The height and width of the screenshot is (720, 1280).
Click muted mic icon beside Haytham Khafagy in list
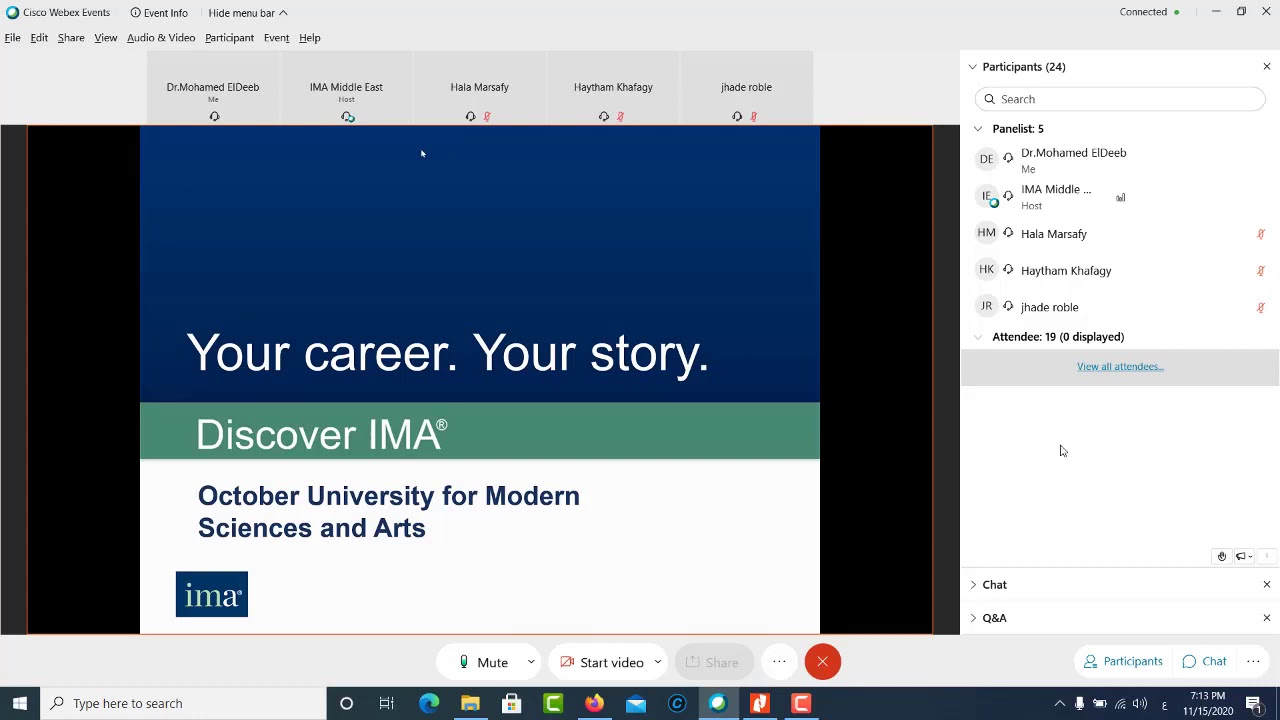(1261, 271)
